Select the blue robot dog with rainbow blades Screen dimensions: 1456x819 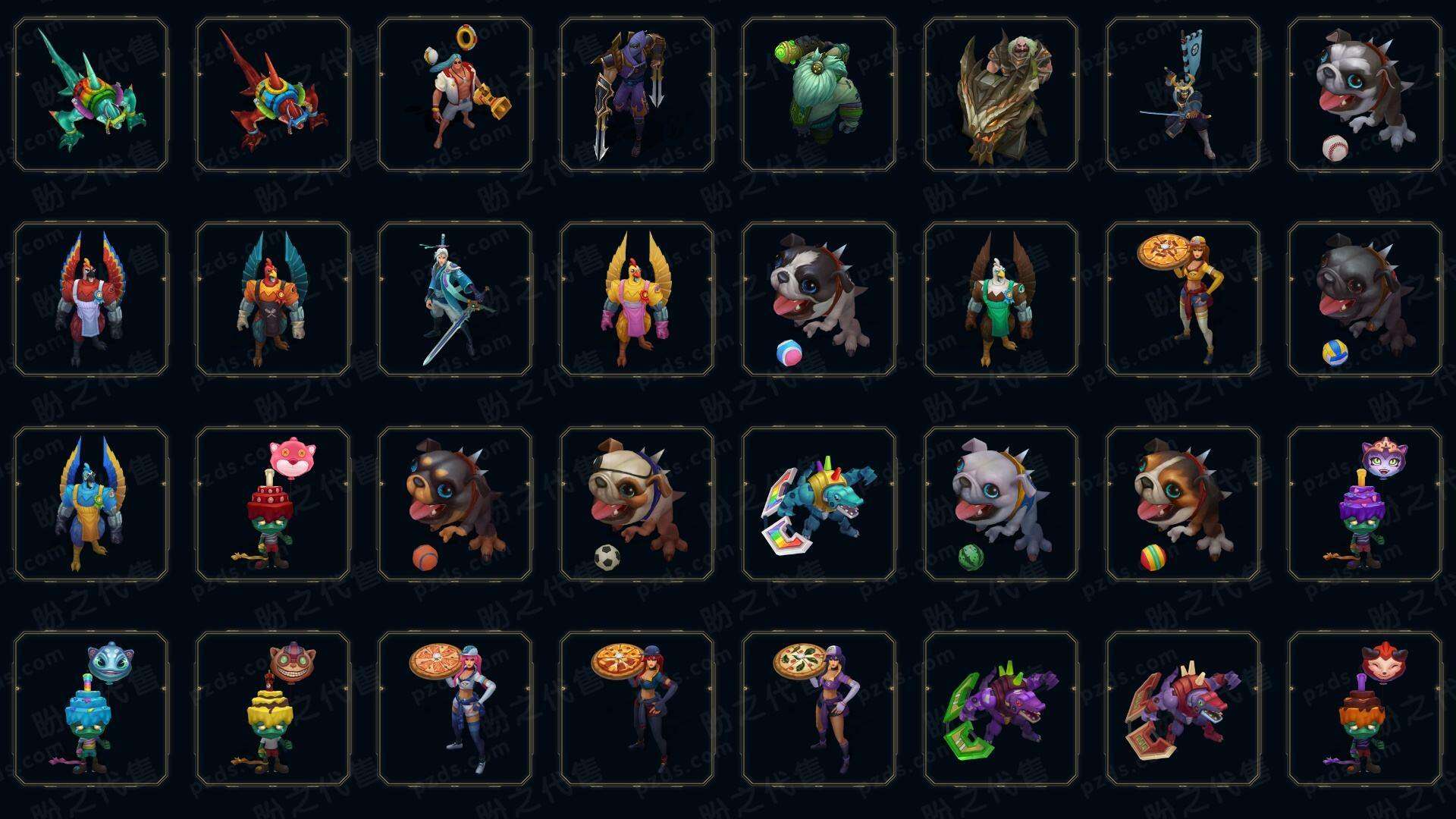819,504
